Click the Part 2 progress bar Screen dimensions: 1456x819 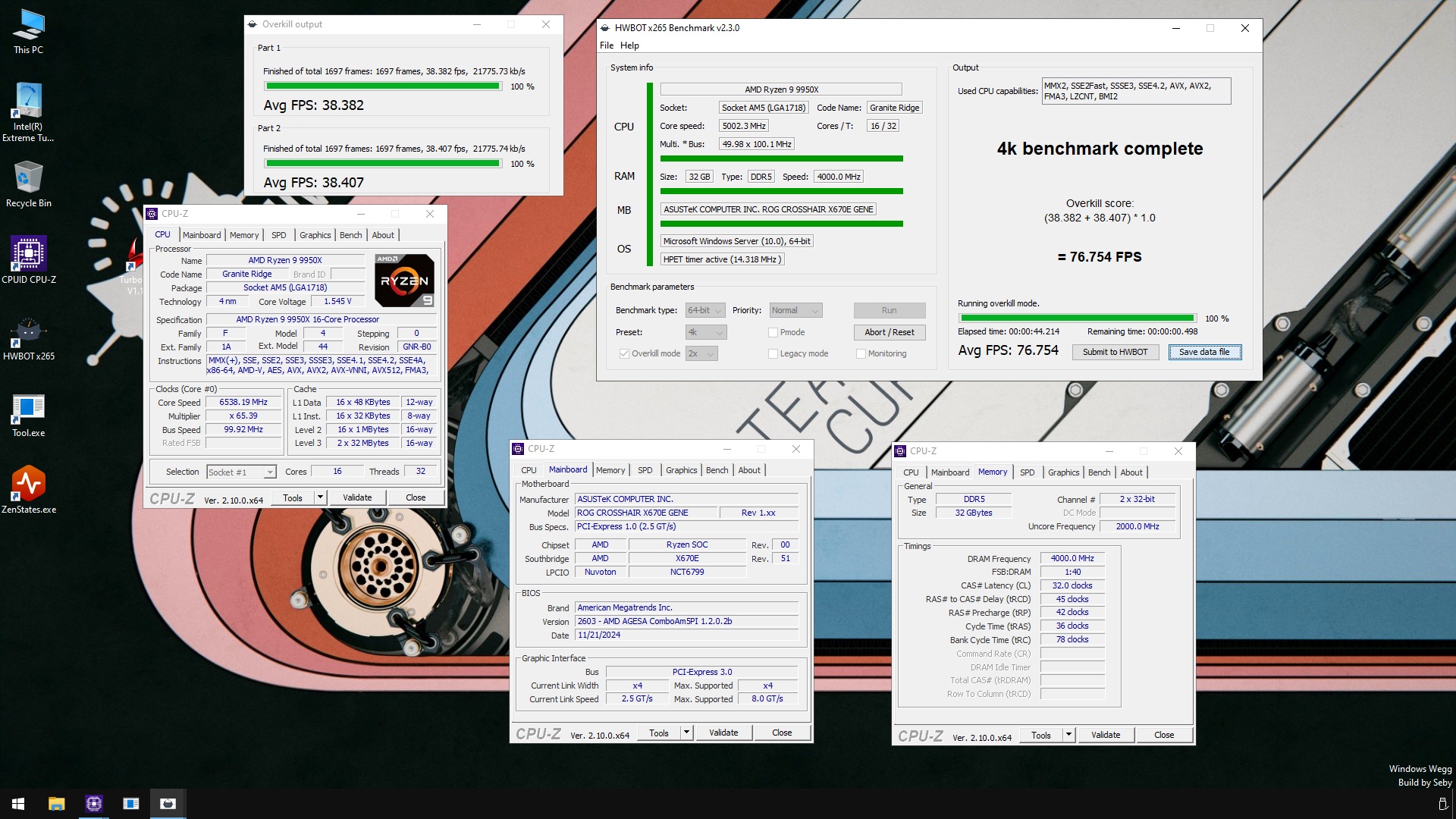[x=384, y=164]
